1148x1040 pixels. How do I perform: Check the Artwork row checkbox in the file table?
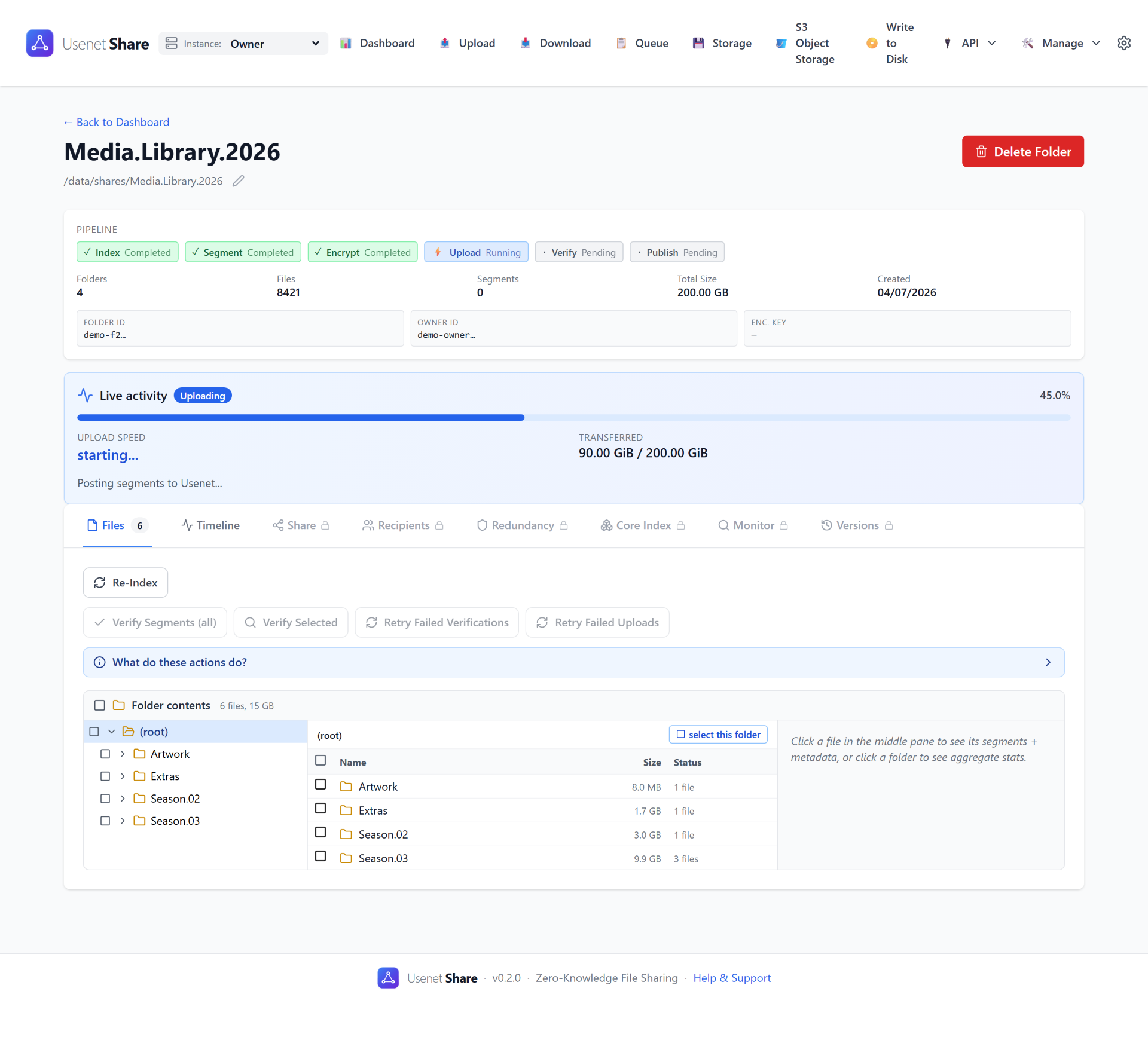(x=320, y=785)
